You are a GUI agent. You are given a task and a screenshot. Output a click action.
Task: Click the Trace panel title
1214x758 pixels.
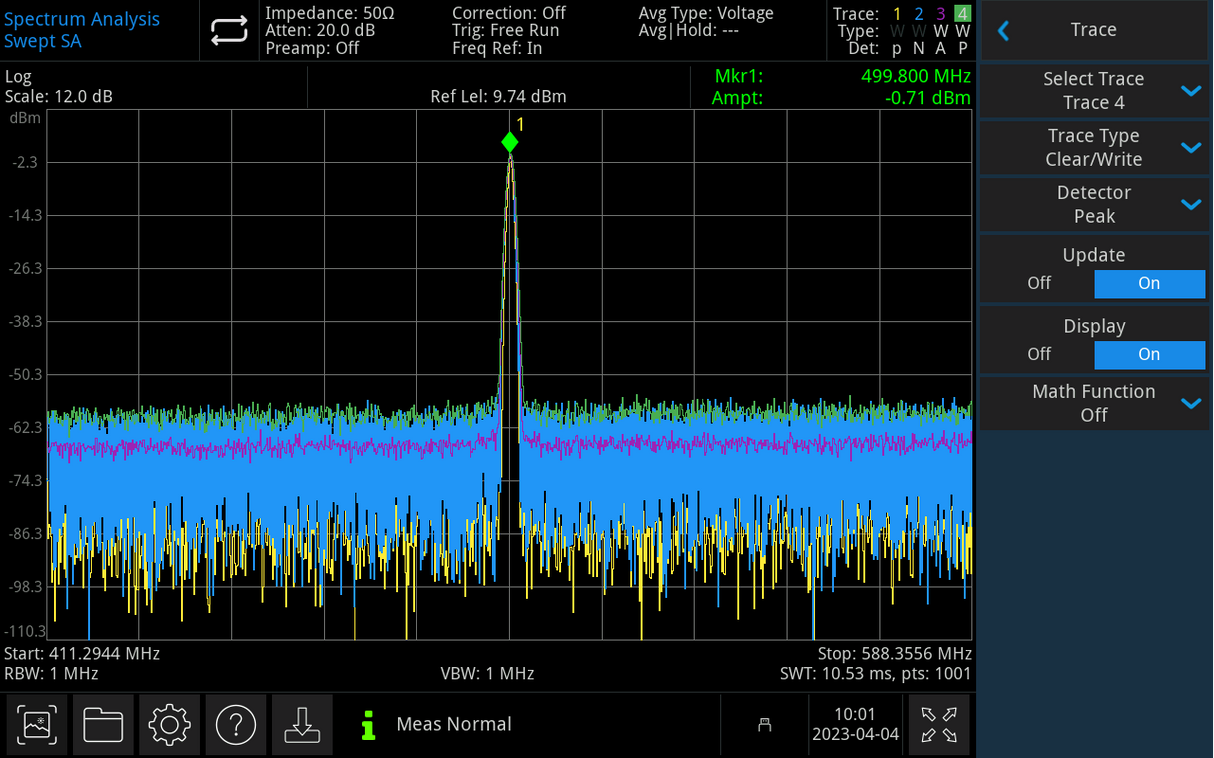click(x=1093, y=30)
